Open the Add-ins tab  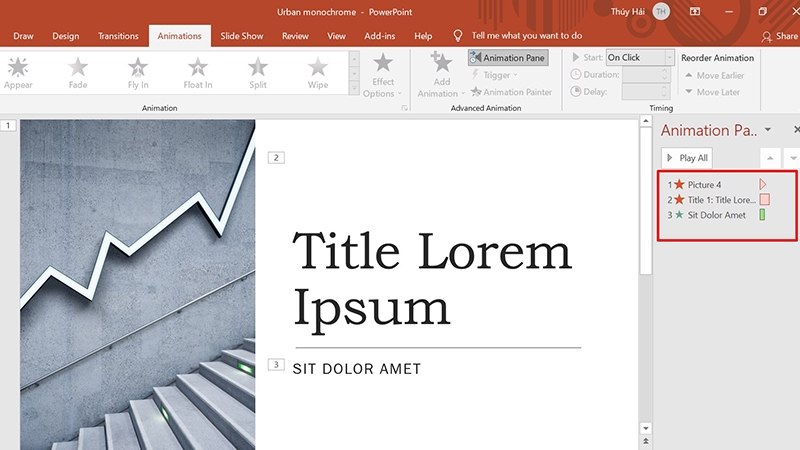[380, 36]
